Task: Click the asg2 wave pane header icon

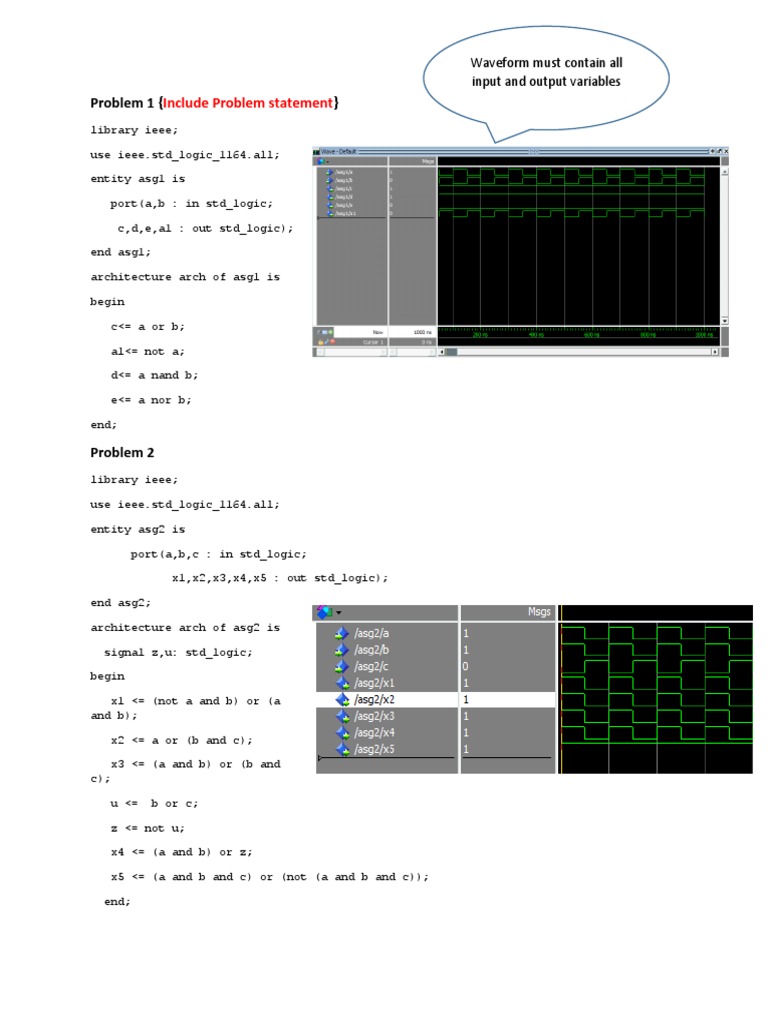Action: click(x=325, y=612)
